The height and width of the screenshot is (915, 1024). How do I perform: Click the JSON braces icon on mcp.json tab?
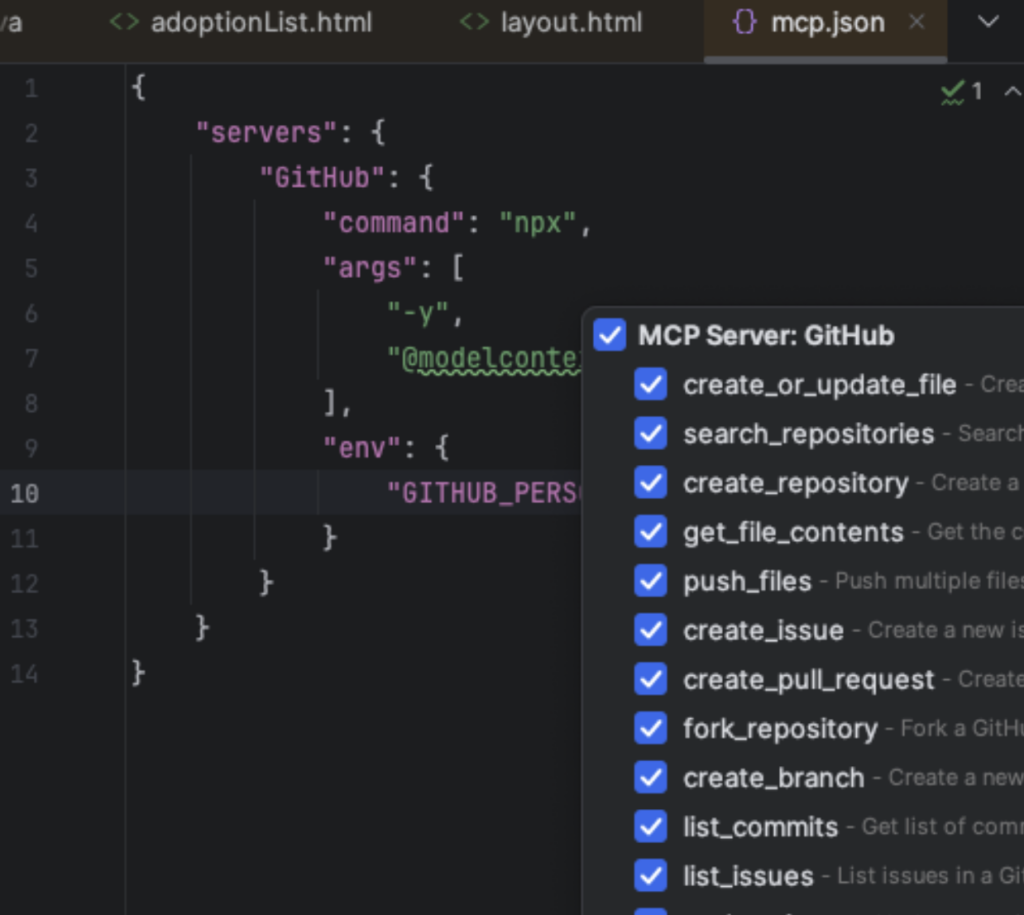744,22
